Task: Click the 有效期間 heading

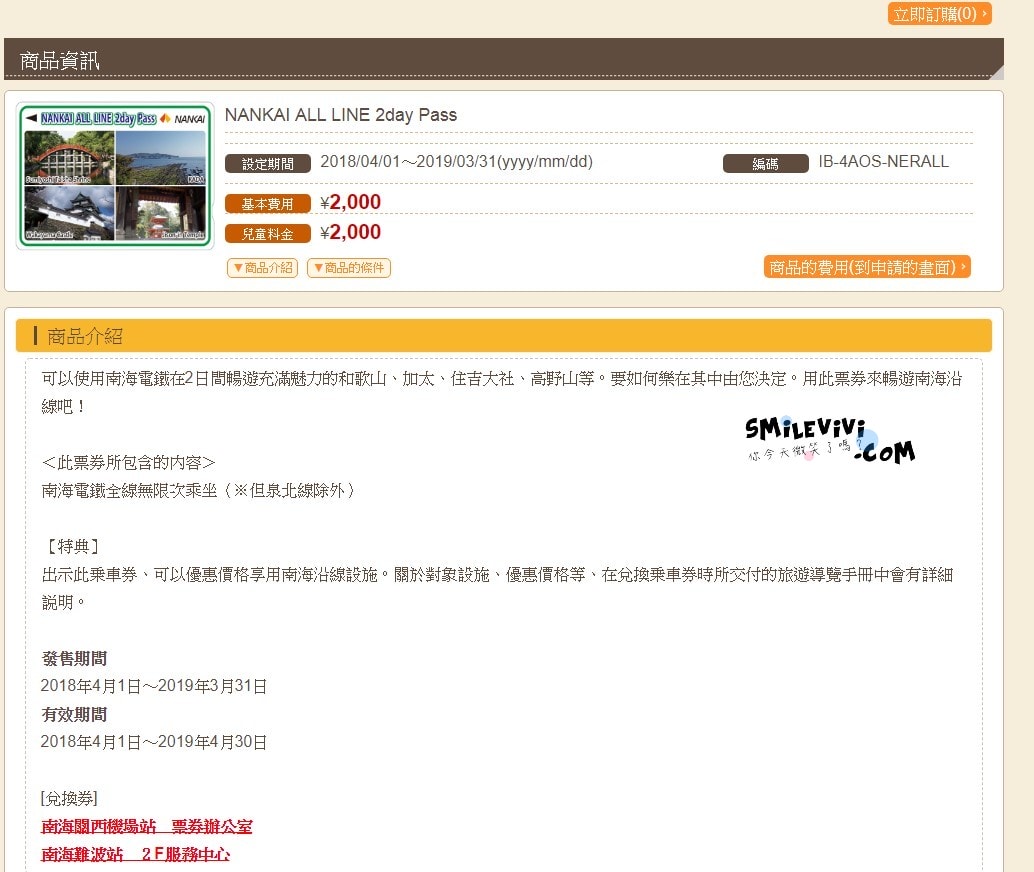Action: coord(74,714)
